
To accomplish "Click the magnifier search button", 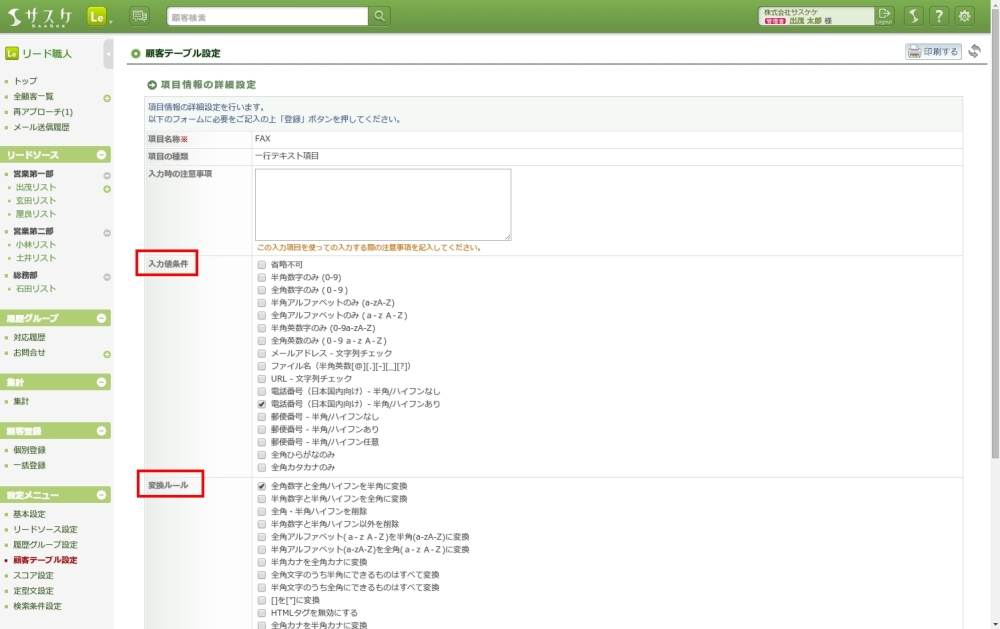I will click(x=380, y=16).
